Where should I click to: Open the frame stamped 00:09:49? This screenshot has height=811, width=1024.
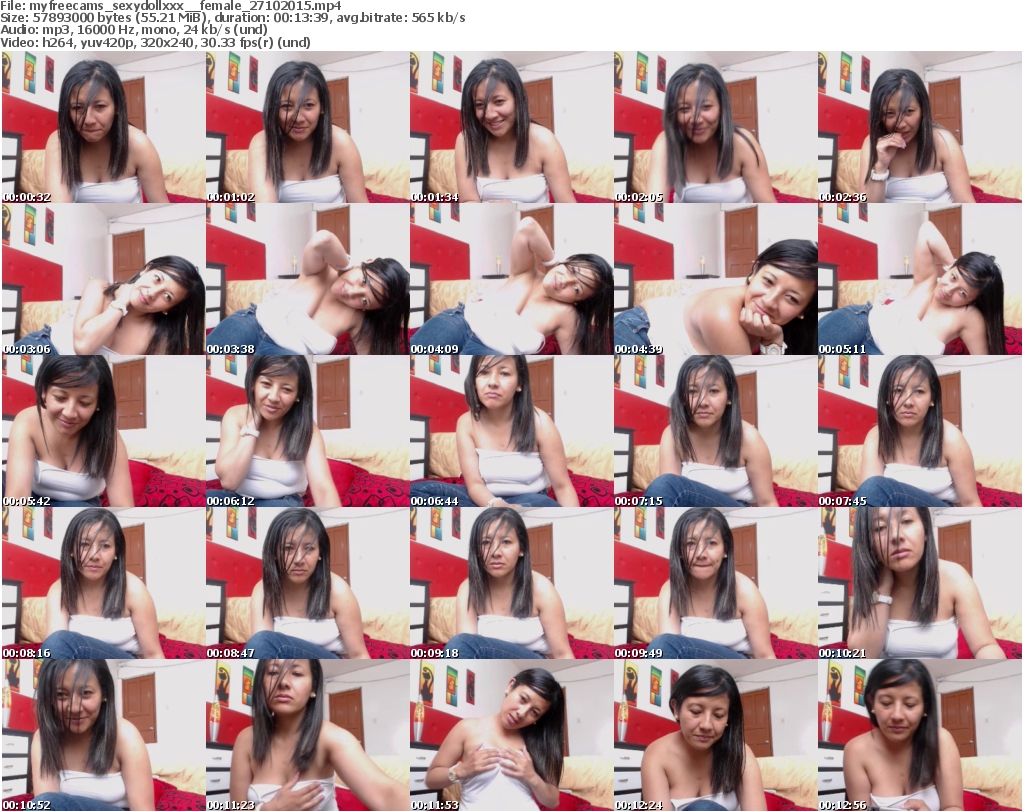[715, 583]
